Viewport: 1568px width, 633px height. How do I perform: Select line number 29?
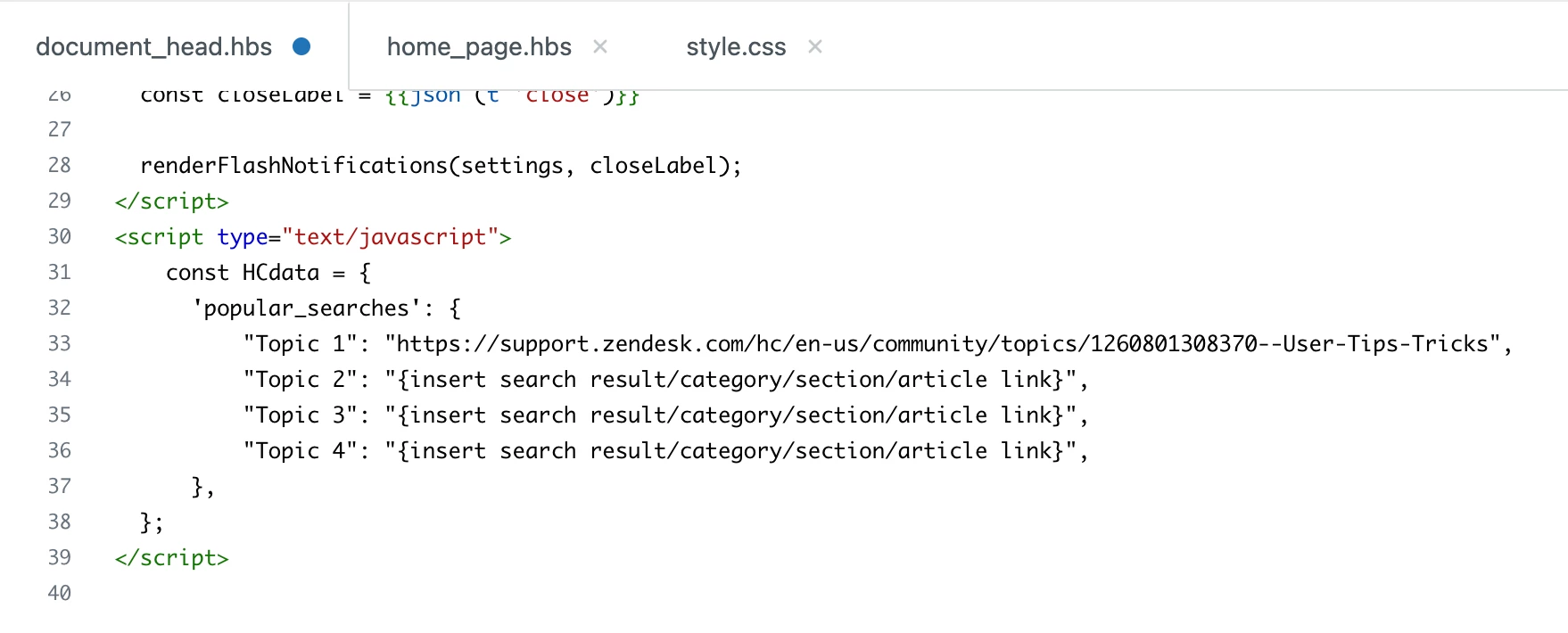[60, 201]
